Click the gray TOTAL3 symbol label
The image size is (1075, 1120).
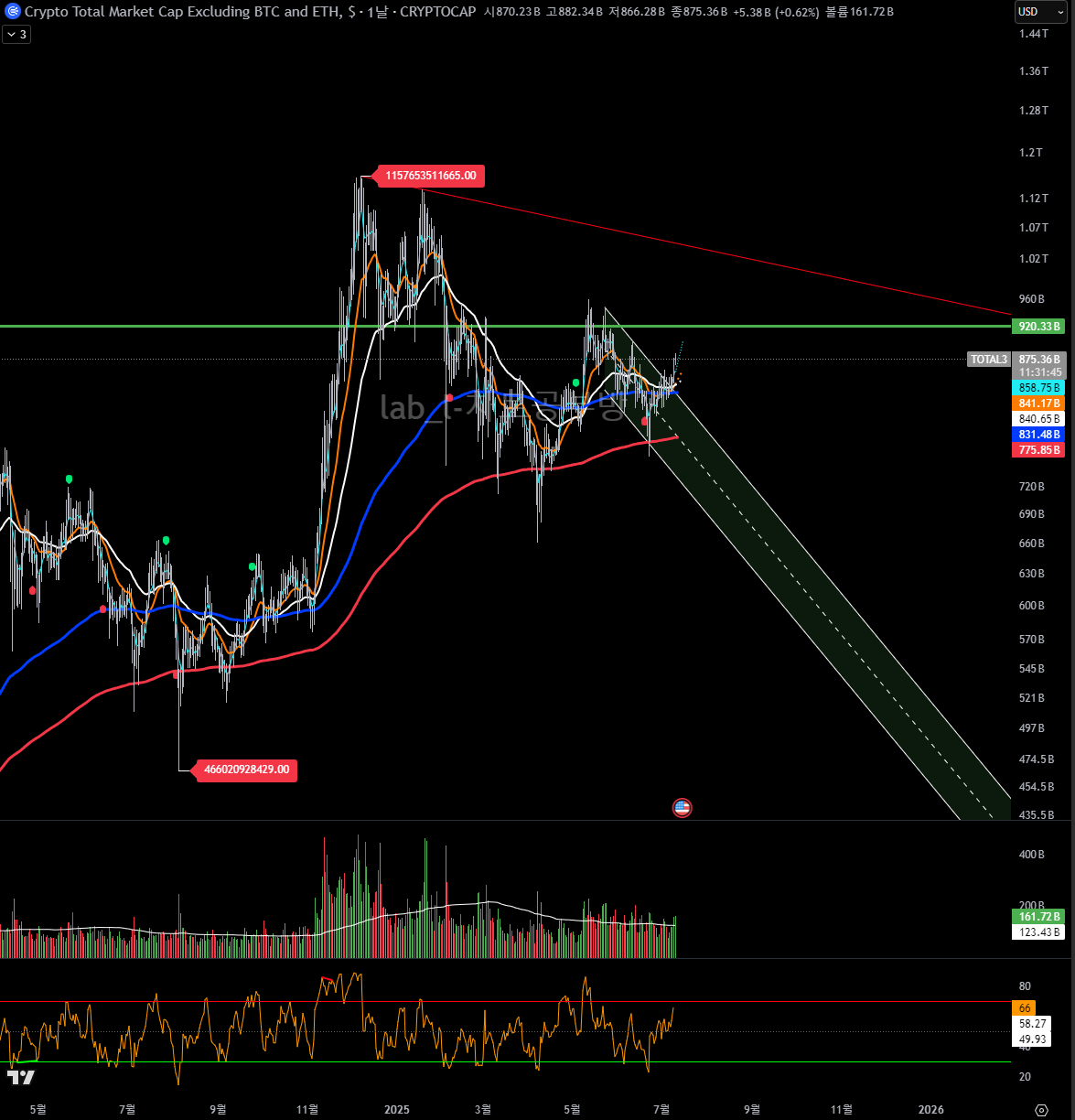coord(989,360)
